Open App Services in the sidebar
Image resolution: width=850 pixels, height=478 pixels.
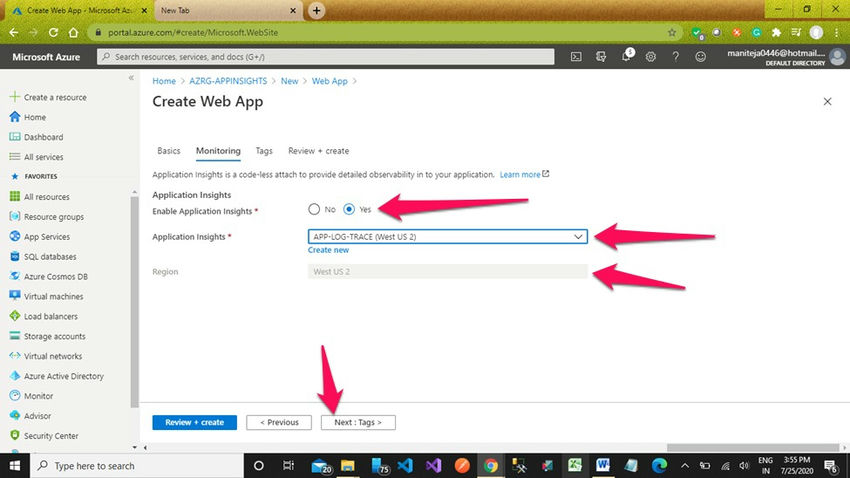[47, 237]
